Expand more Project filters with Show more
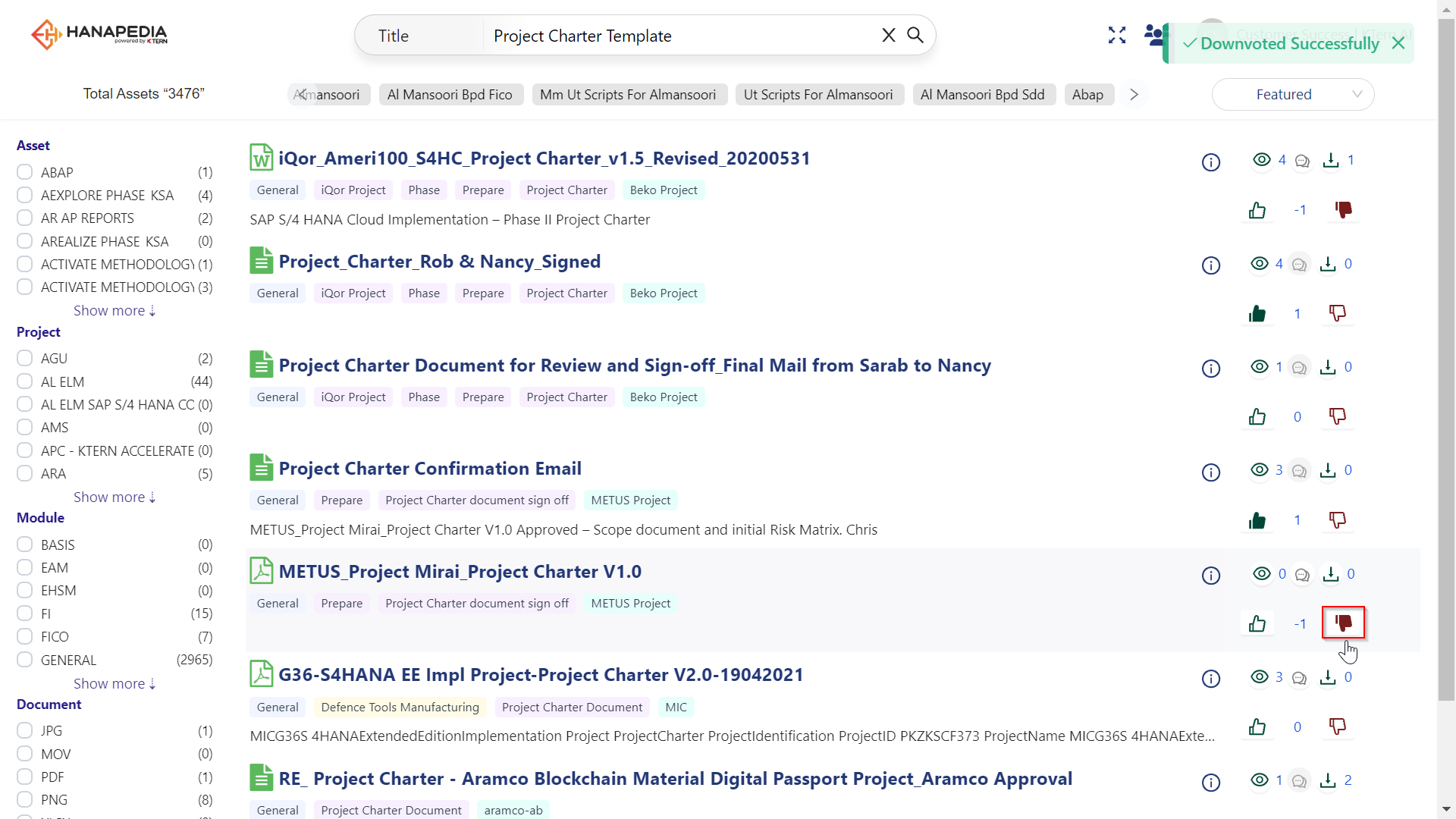Image resolution: width=1456 pixels, height=819 pixels. [x=115, y=497]
